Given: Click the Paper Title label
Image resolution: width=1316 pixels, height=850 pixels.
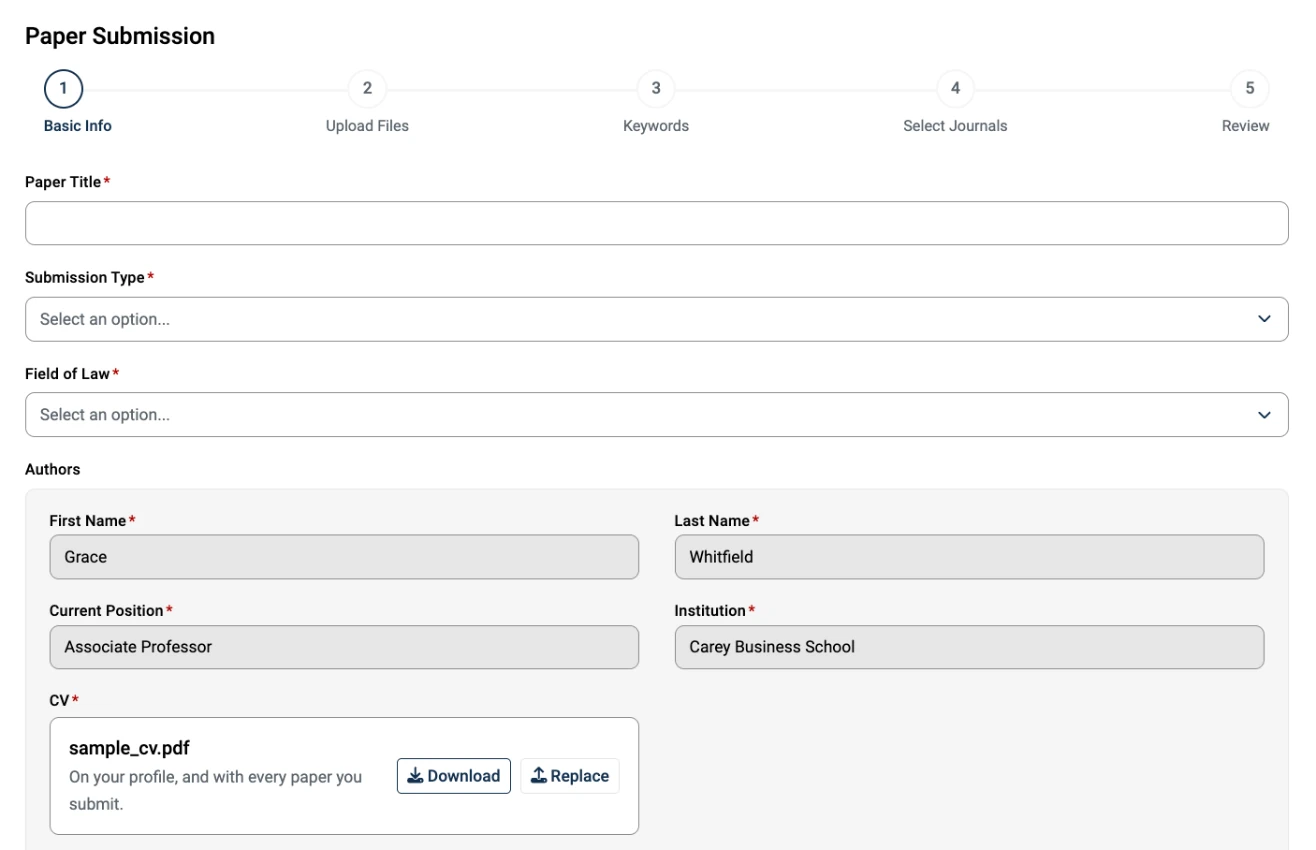Looking at the screenshot, I should point(63,182).
